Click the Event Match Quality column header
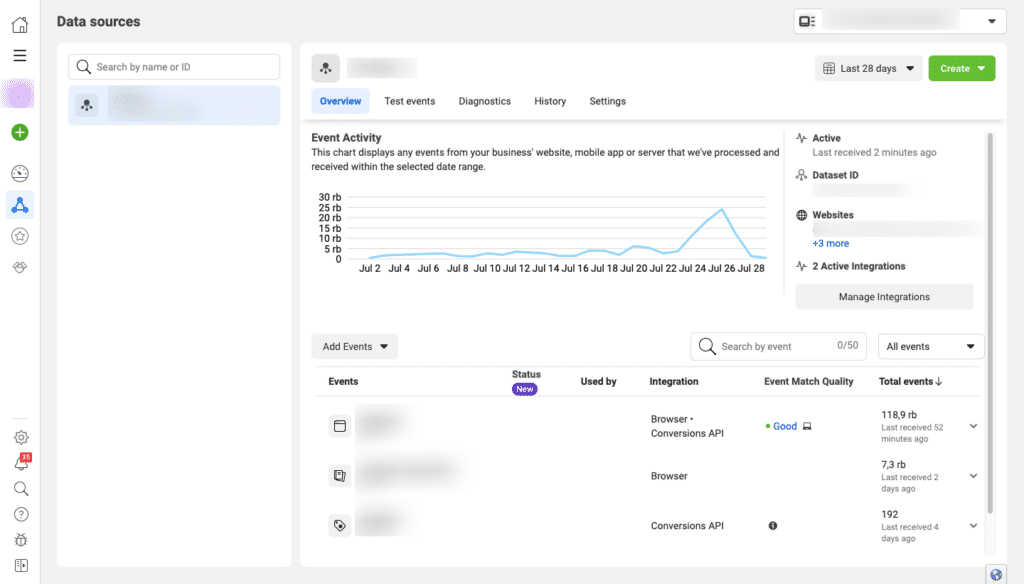1024x584 pixels. (808, 381)
